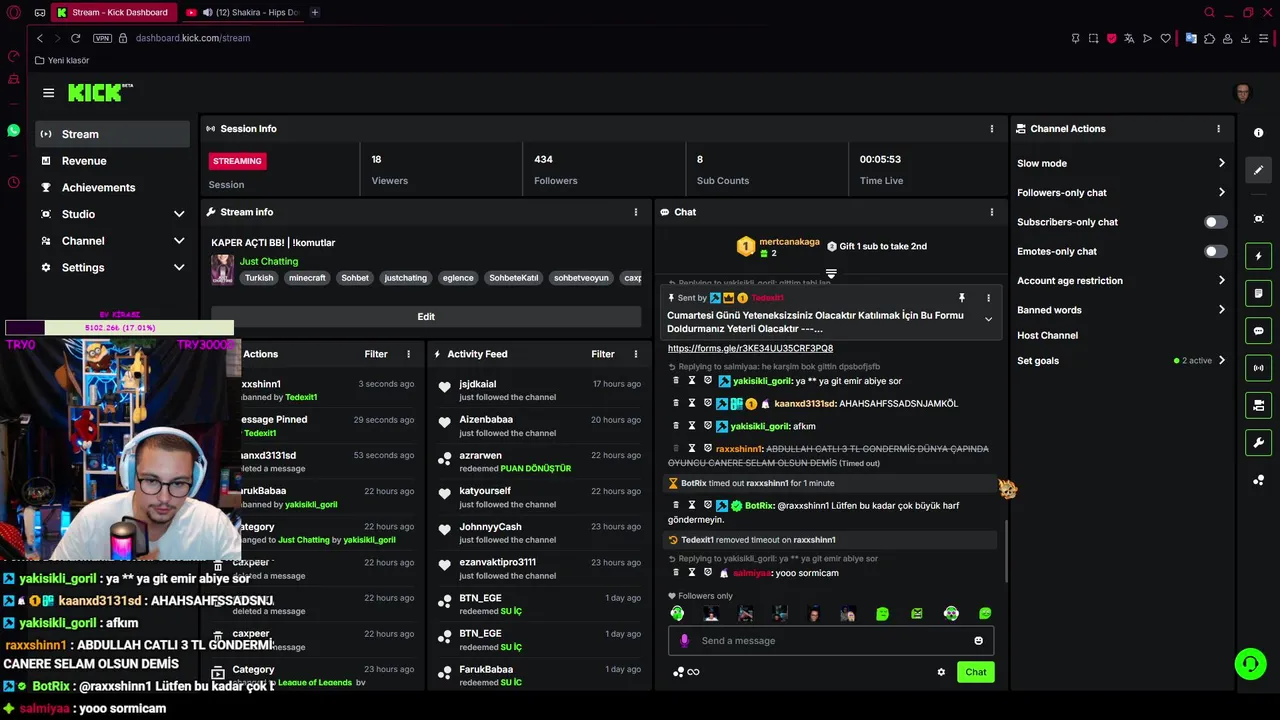Open Channel Actions panel options menu
The image size is (1280, 720).
tap(1218, 129)
